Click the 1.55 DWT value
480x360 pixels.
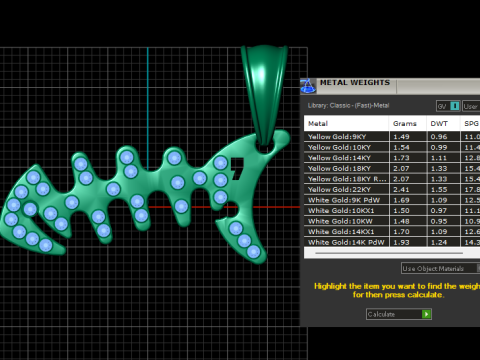[439, 189]
